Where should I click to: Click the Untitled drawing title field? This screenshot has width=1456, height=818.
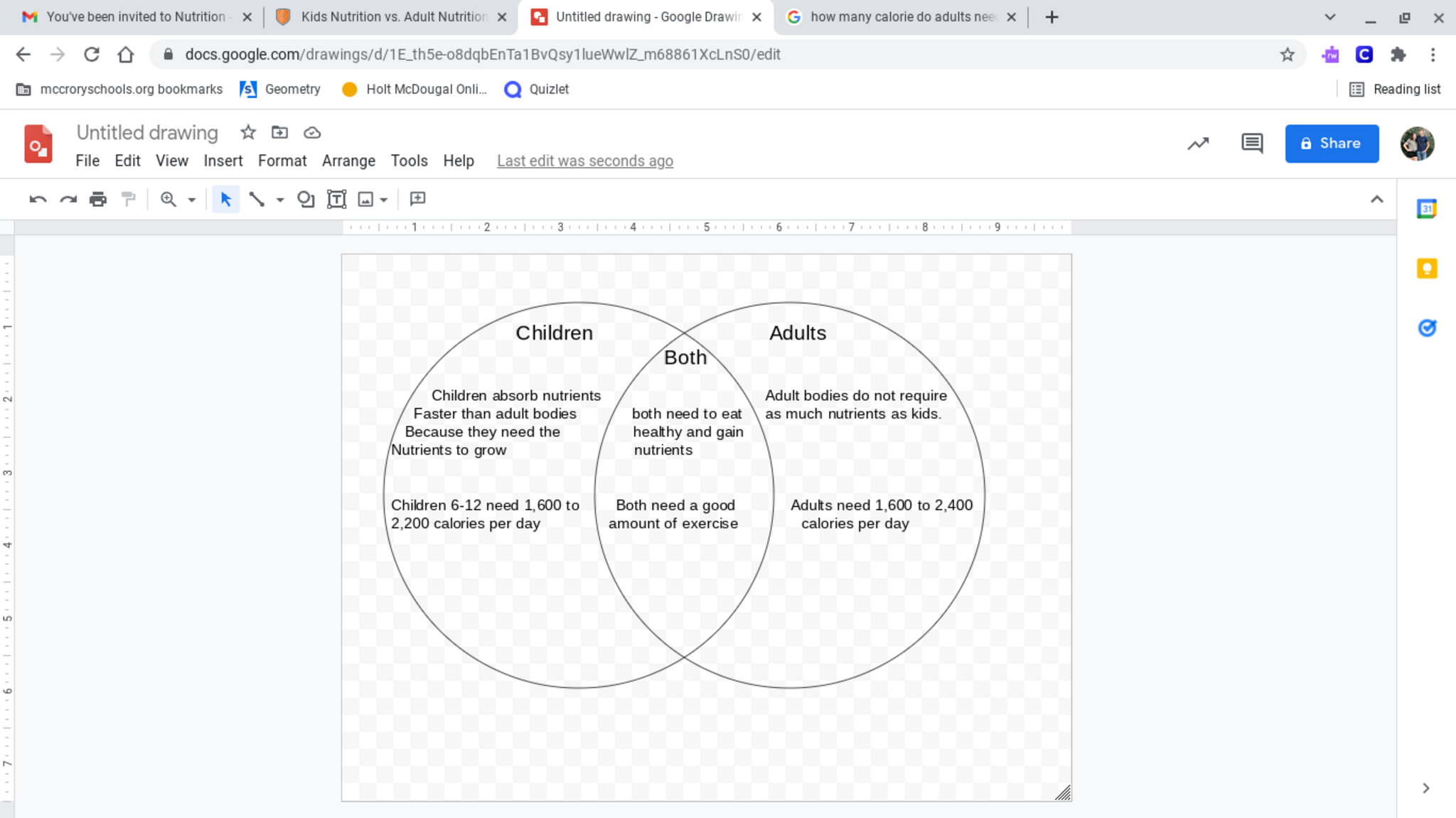pyautogui.click(x=147, y=133)
